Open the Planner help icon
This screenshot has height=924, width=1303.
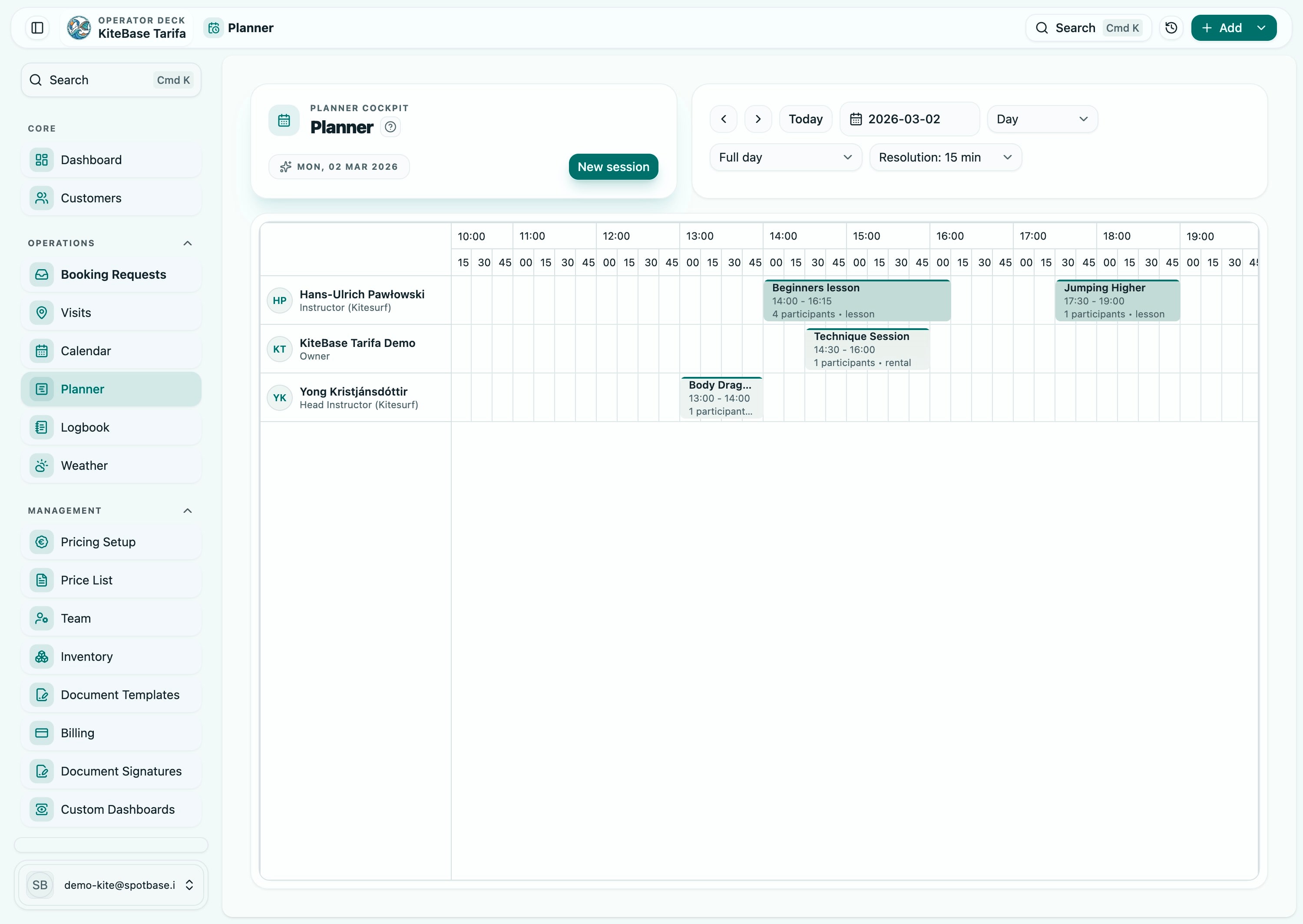[390, 126]
